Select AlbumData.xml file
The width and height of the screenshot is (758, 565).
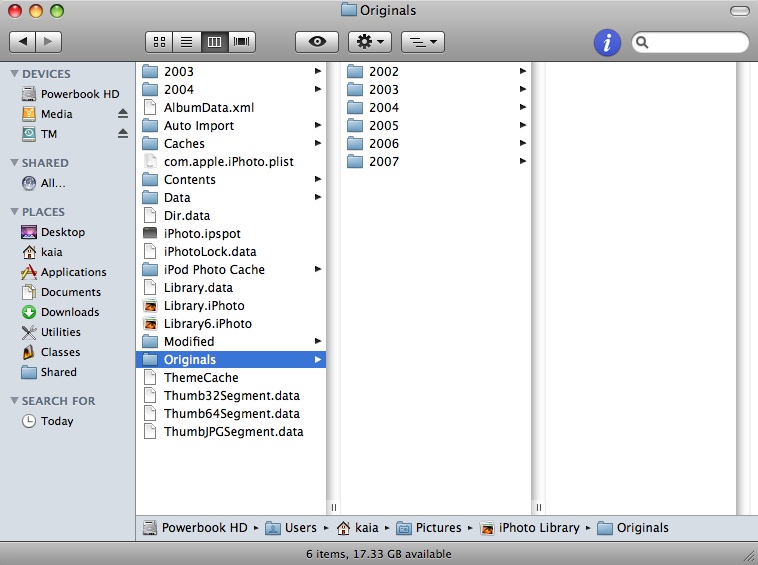coord(231,107)
